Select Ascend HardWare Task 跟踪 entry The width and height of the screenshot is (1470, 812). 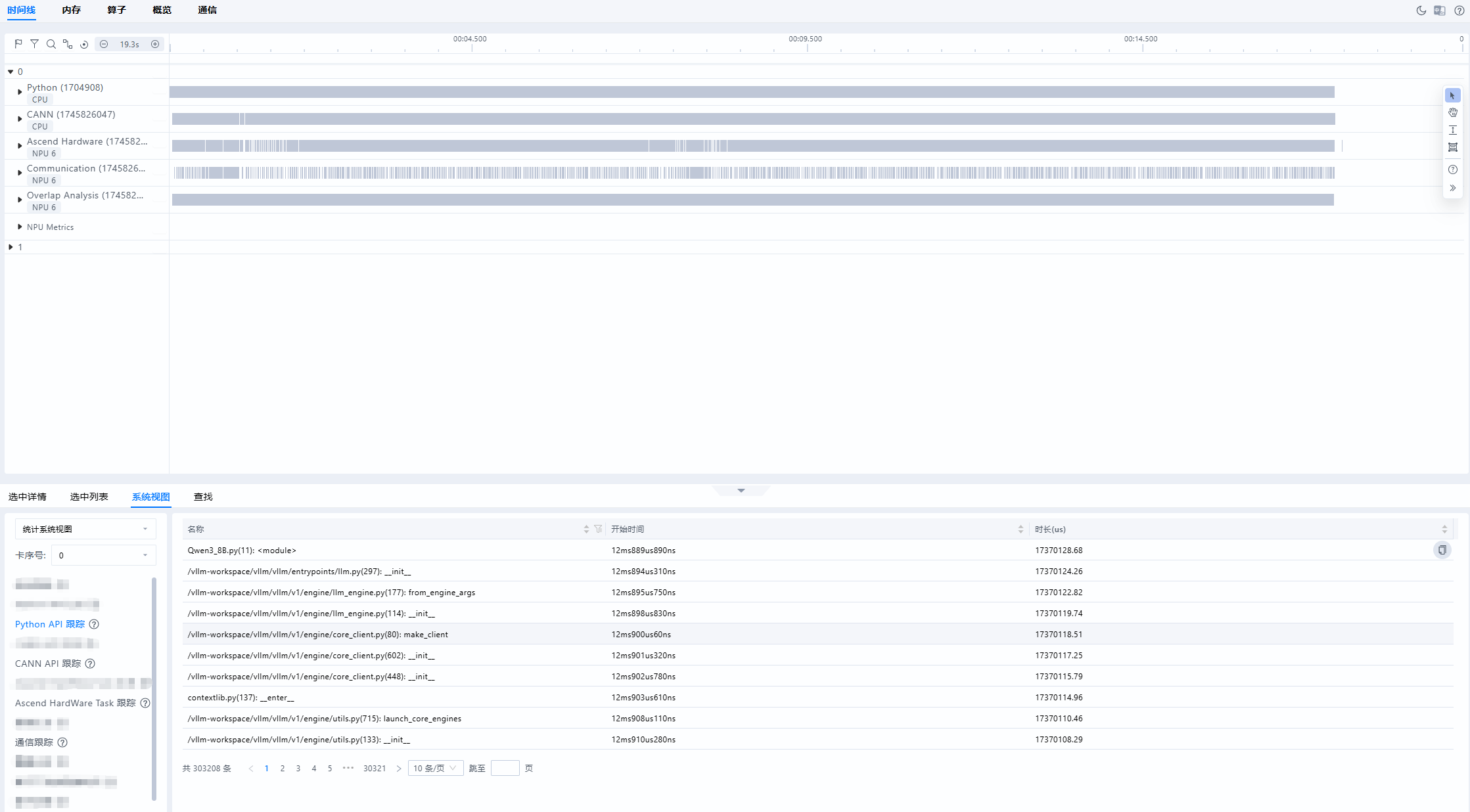point(76,703)
